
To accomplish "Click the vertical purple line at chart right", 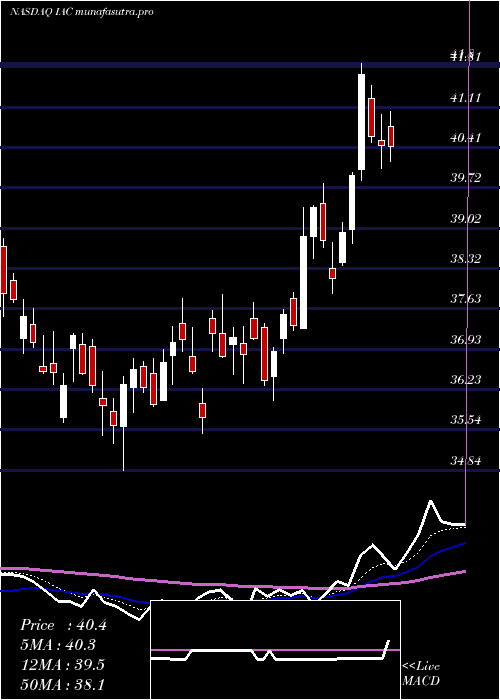I will [x=468, y=263].
